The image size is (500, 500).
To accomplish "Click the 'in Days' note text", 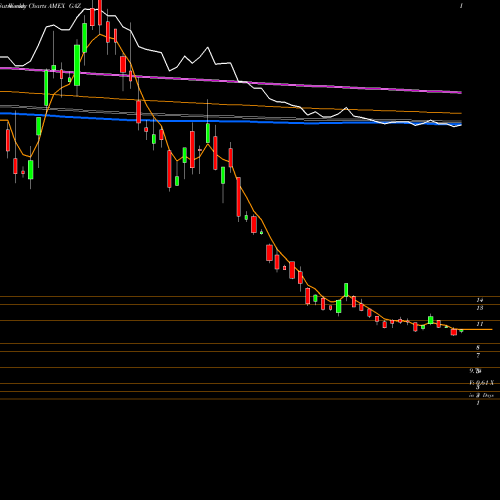I will click(x=481, y=395).
